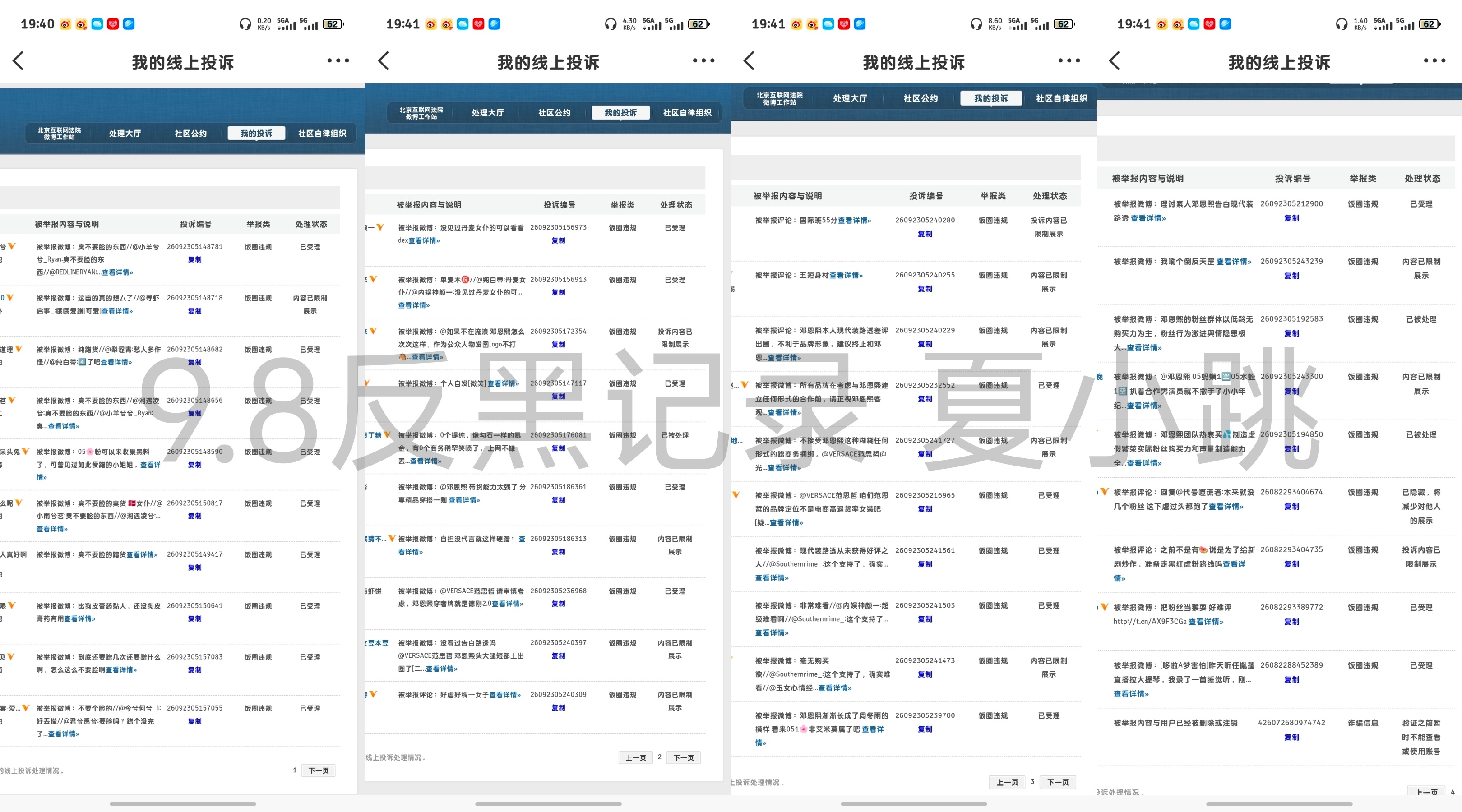This screenshot has height=812, width=1462.
Task: Open 查看详情 for 个人自发 report
Action: (x=504, y=383)
